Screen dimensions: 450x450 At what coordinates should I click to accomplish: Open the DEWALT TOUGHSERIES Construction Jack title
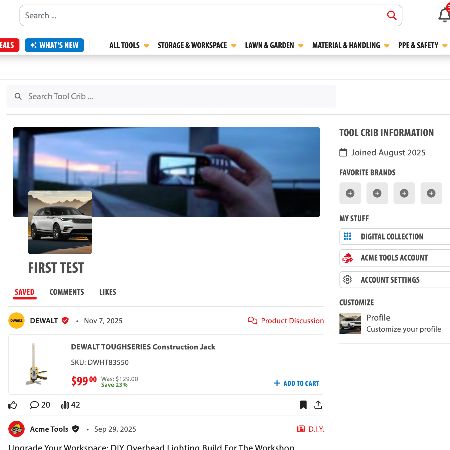(143, 347)
